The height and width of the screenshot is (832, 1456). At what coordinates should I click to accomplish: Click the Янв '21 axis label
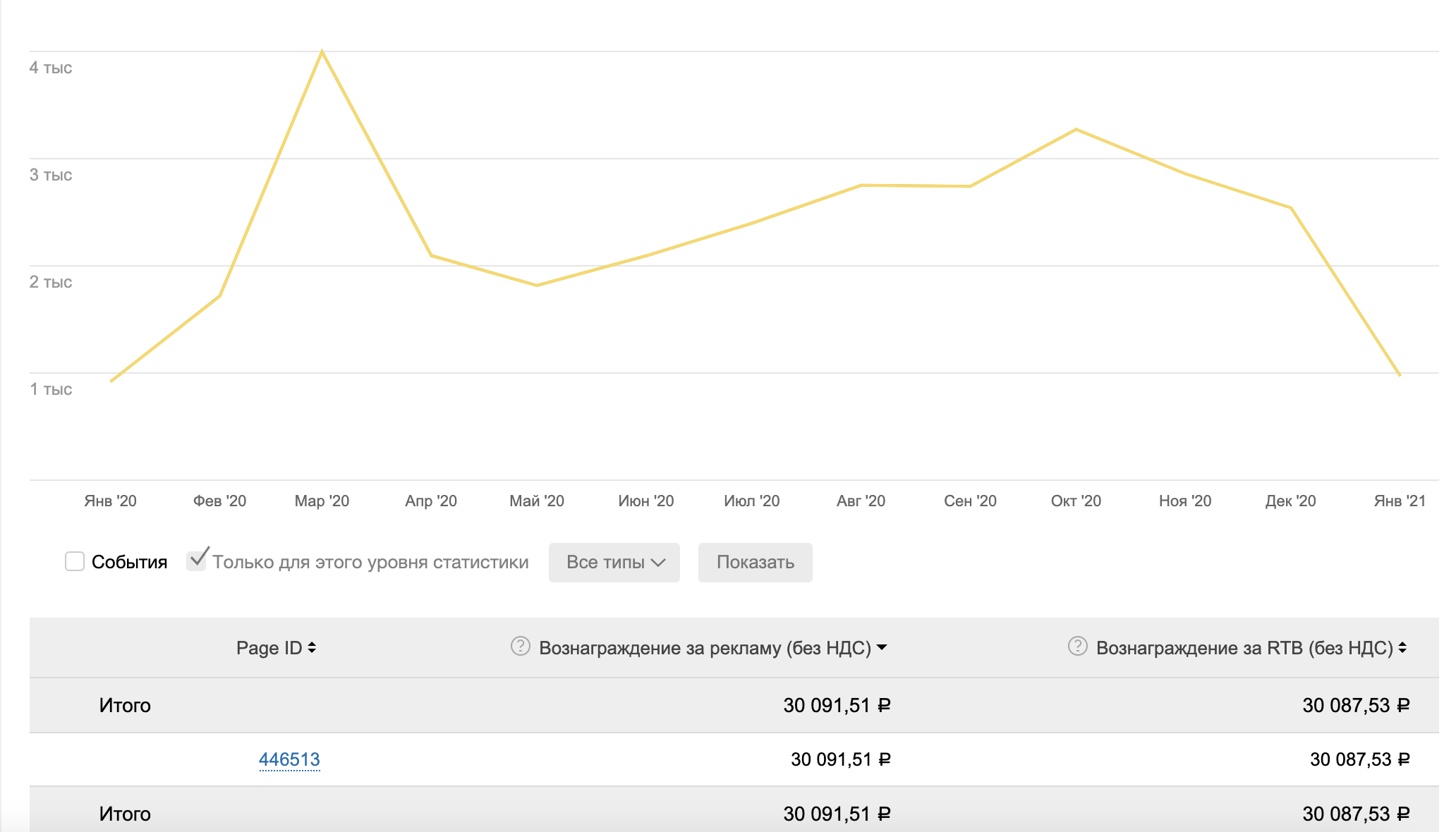[1400, 501]
